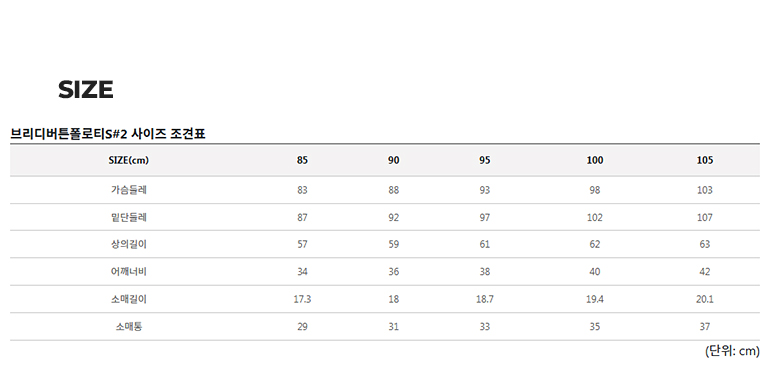Click the (단위: cm) unit note

pyautogui.click(x=732, y=351)
